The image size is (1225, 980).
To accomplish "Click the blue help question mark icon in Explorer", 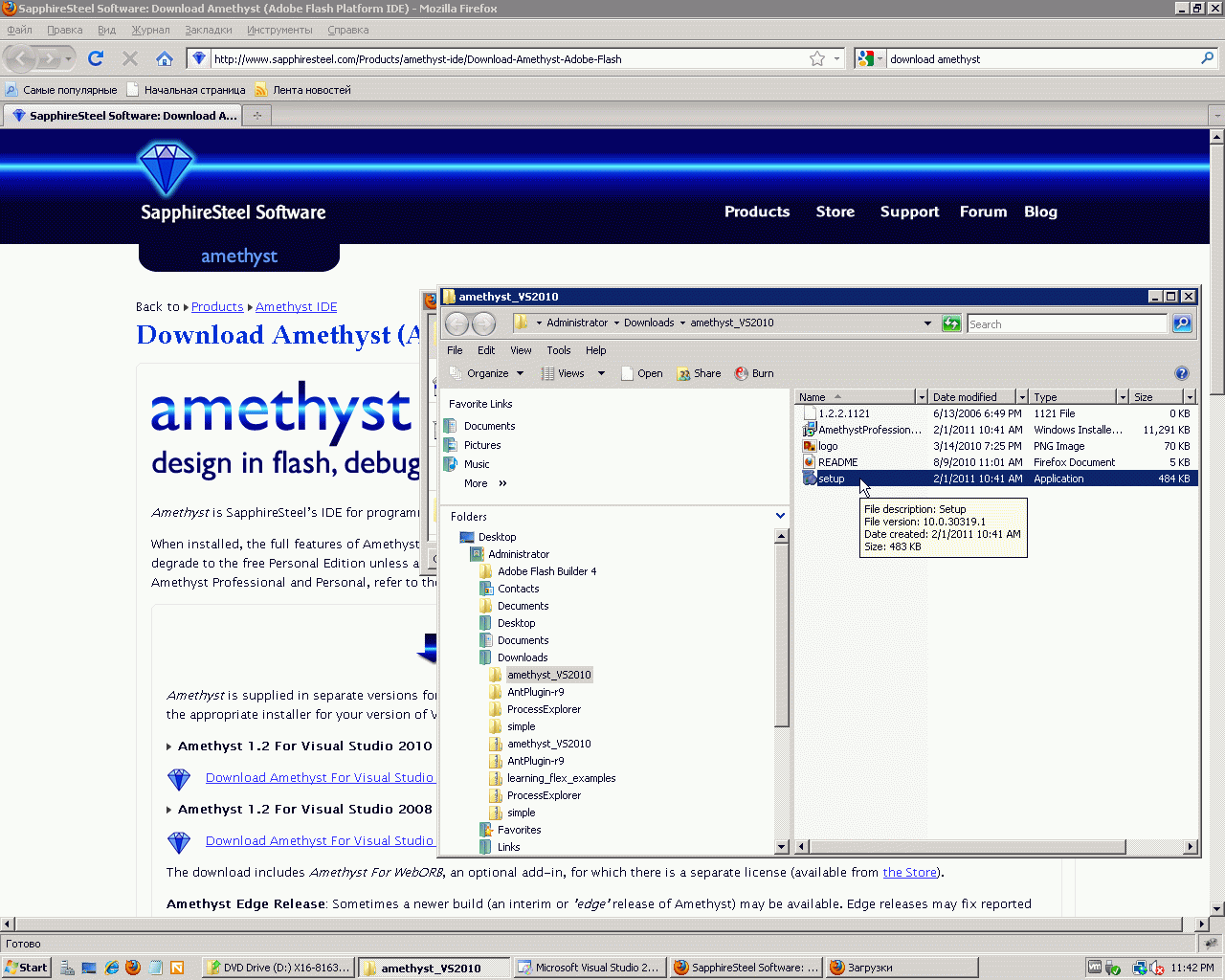I will tap(1182, 373).
